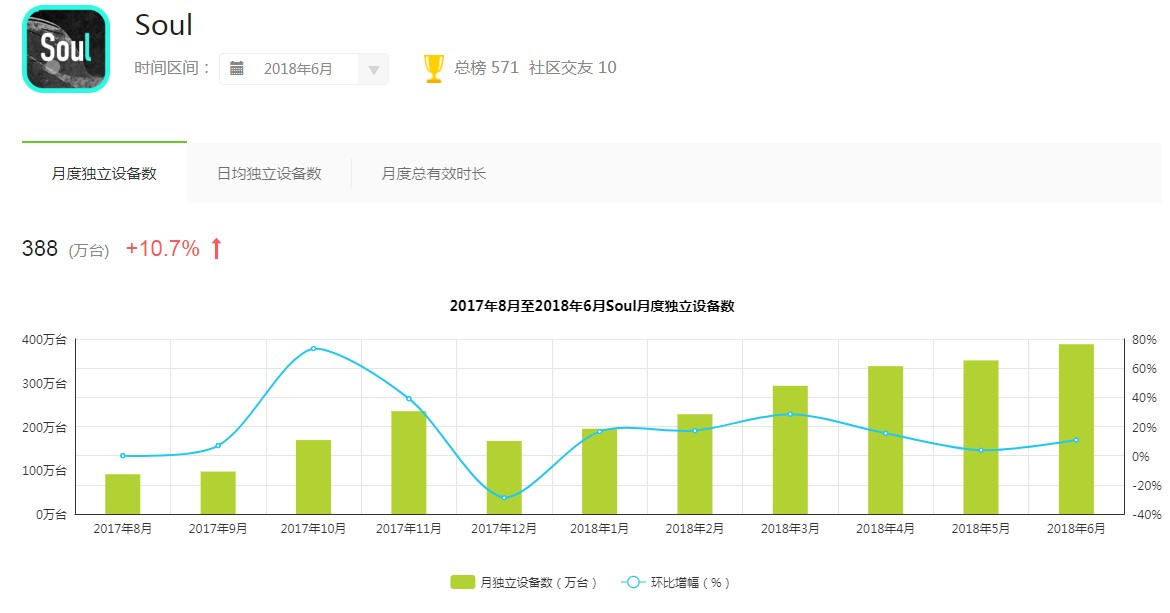
Task: Click the 2018年6月 green bar
Action: coord(1076,430)
